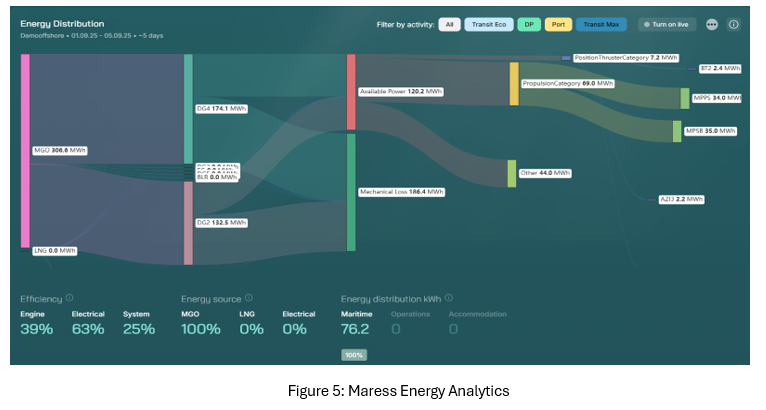The image size is (766, 410).
Task: Select the Transit Max filter
Action: pos(601,24)
